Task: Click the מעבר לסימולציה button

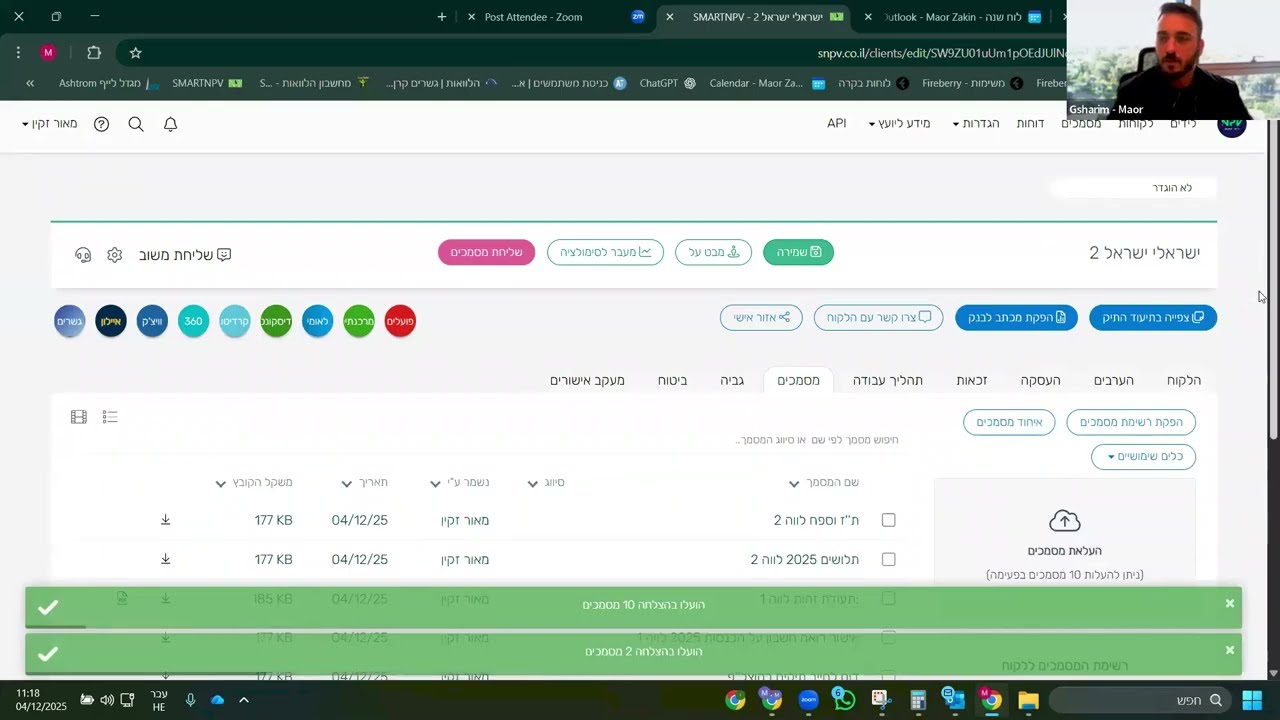Action: pyautogui.click(x=605, y=253)
